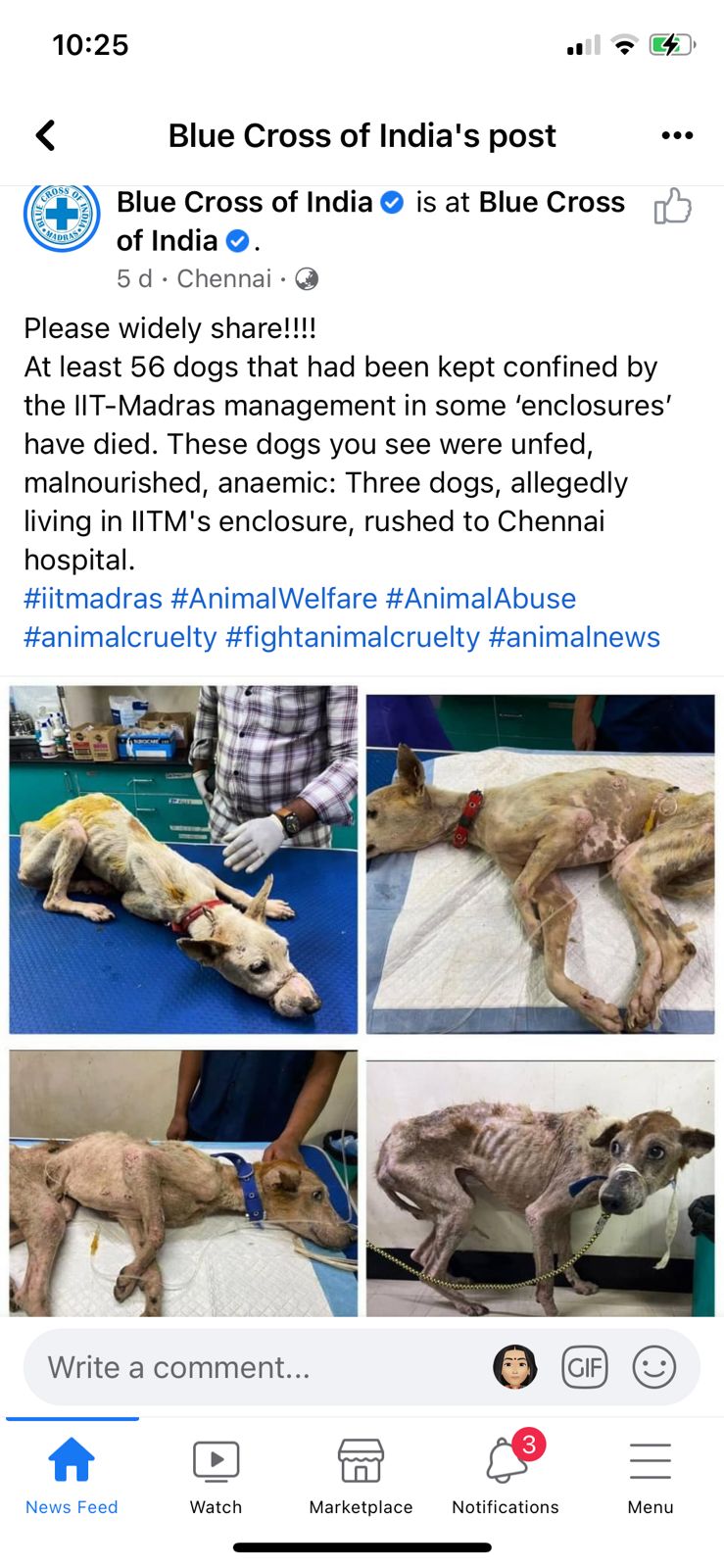Tap the #iitmadras hashtag
Screen dimensions: 724x1568
point(93,598)
